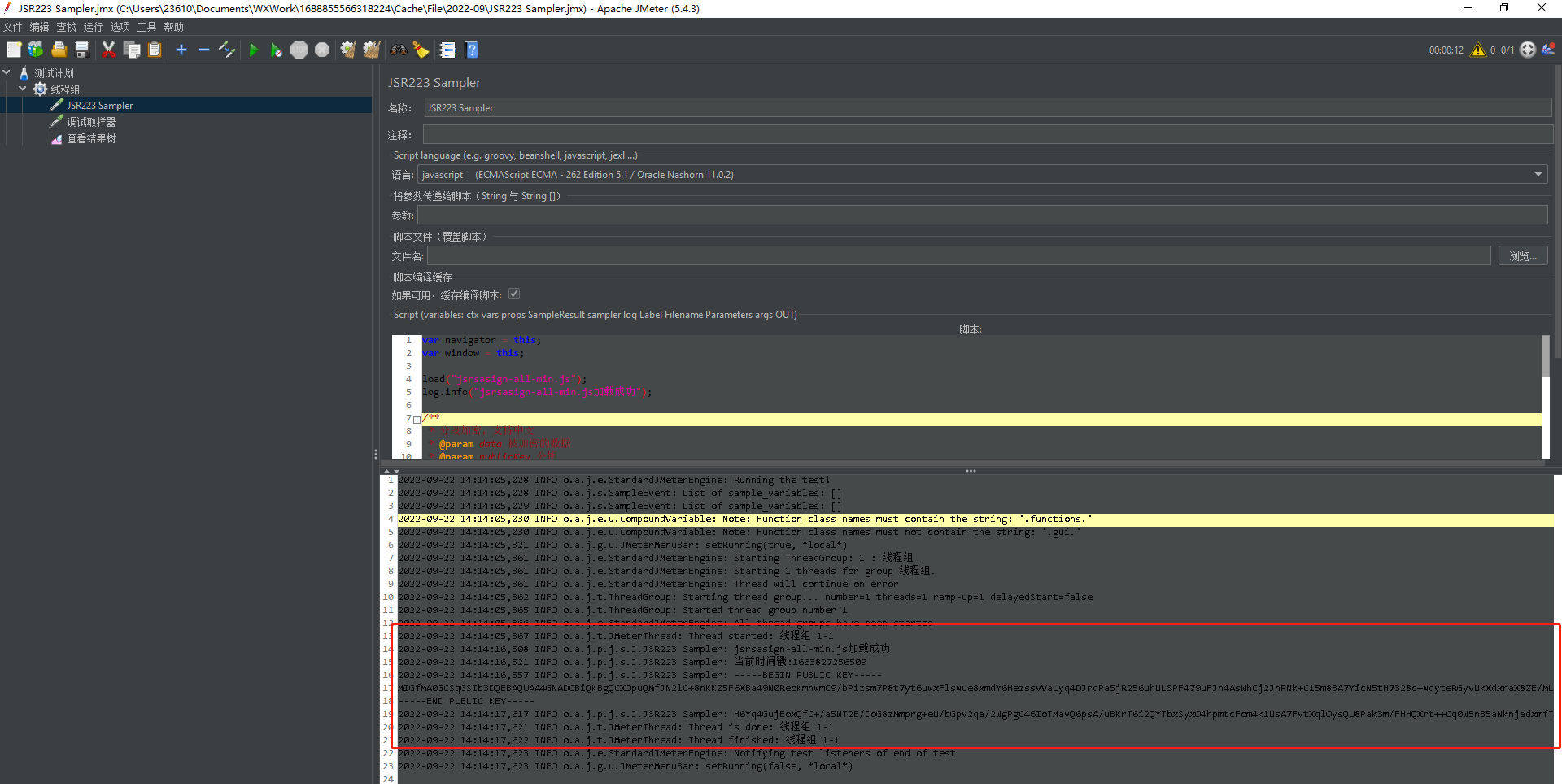Open the script language dropdown showing javascript
1562x784 pixels.
coord(1537,174)
